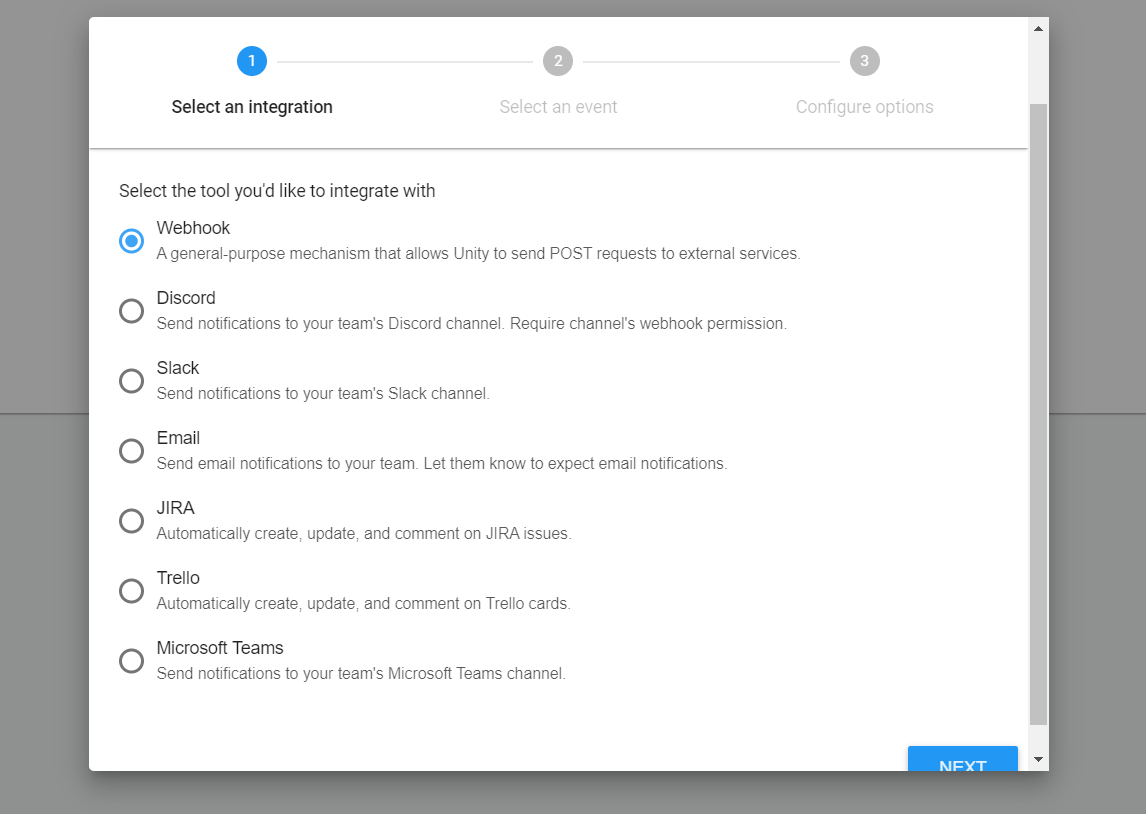Click the dialog's vertical scrollbar thumb
The image size is (1146, 814).
click(x=1039, y=414)
